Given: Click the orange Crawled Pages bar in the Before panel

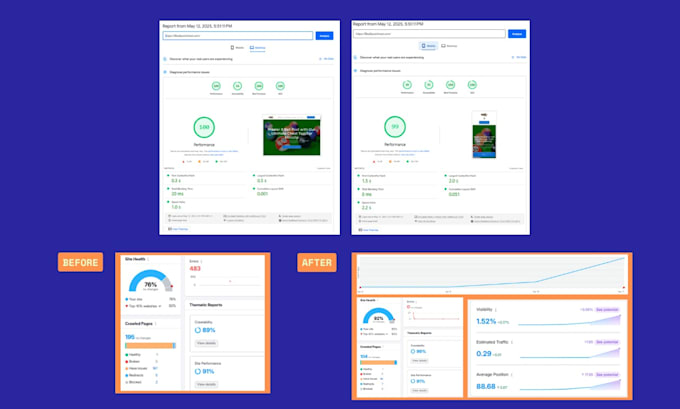Looking at the screenshot, I should [150, 346].
